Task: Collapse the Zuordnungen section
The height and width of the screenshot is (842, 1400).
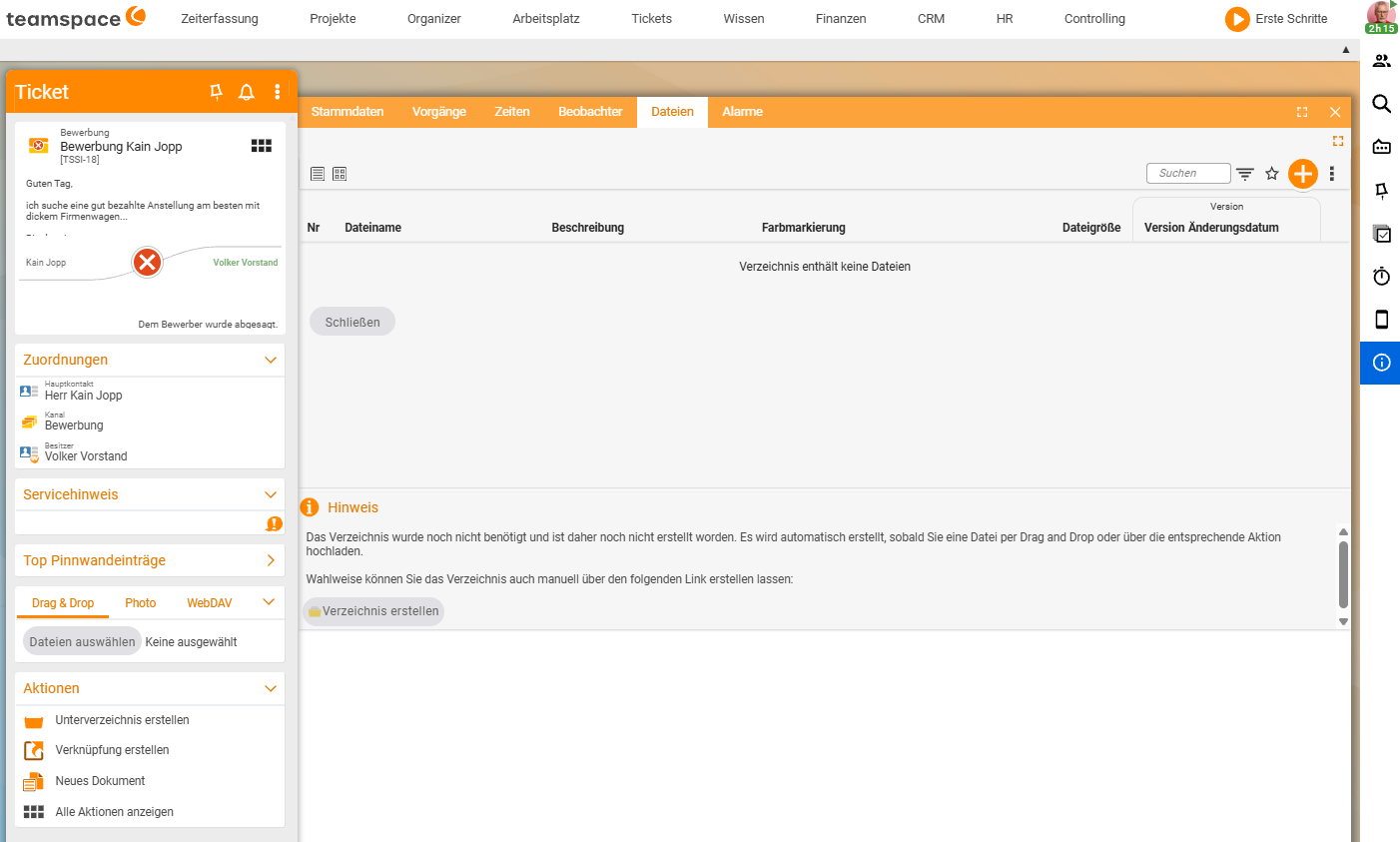Action: tap(270, 360)
